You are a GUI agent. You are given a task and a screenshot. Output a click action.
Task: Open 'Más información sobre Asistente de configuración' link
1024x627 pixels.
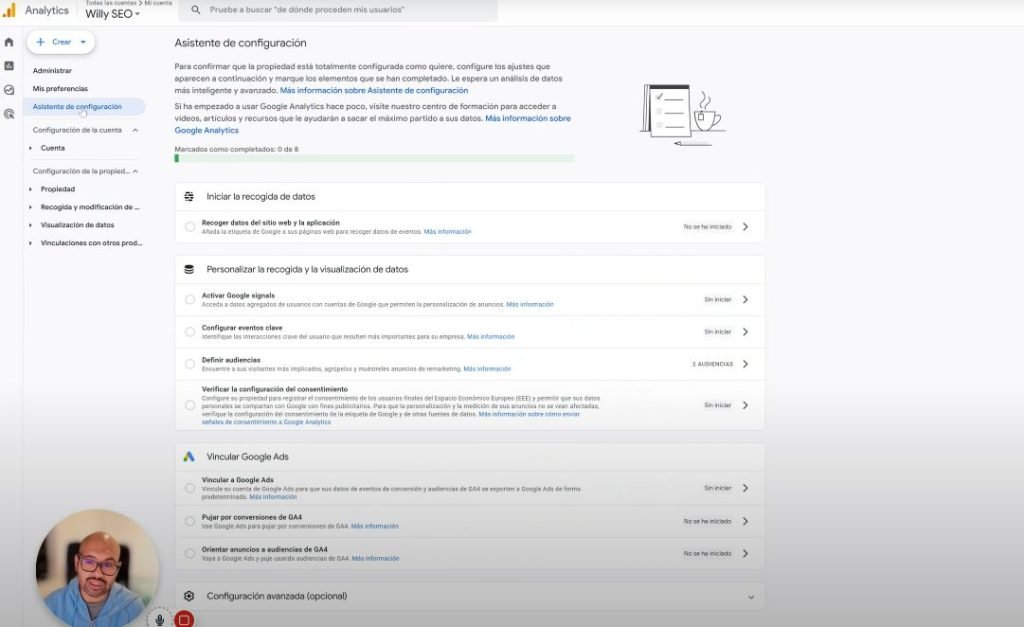374,90
